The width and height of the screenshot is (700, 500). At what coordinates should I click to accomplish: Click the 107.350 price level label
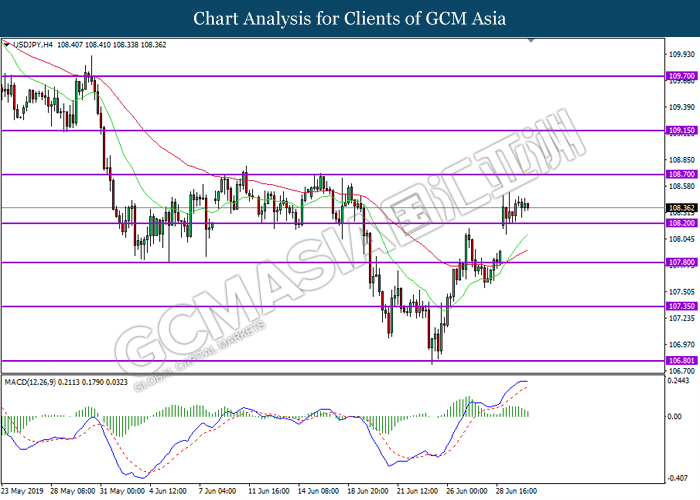tap(681, 306)
